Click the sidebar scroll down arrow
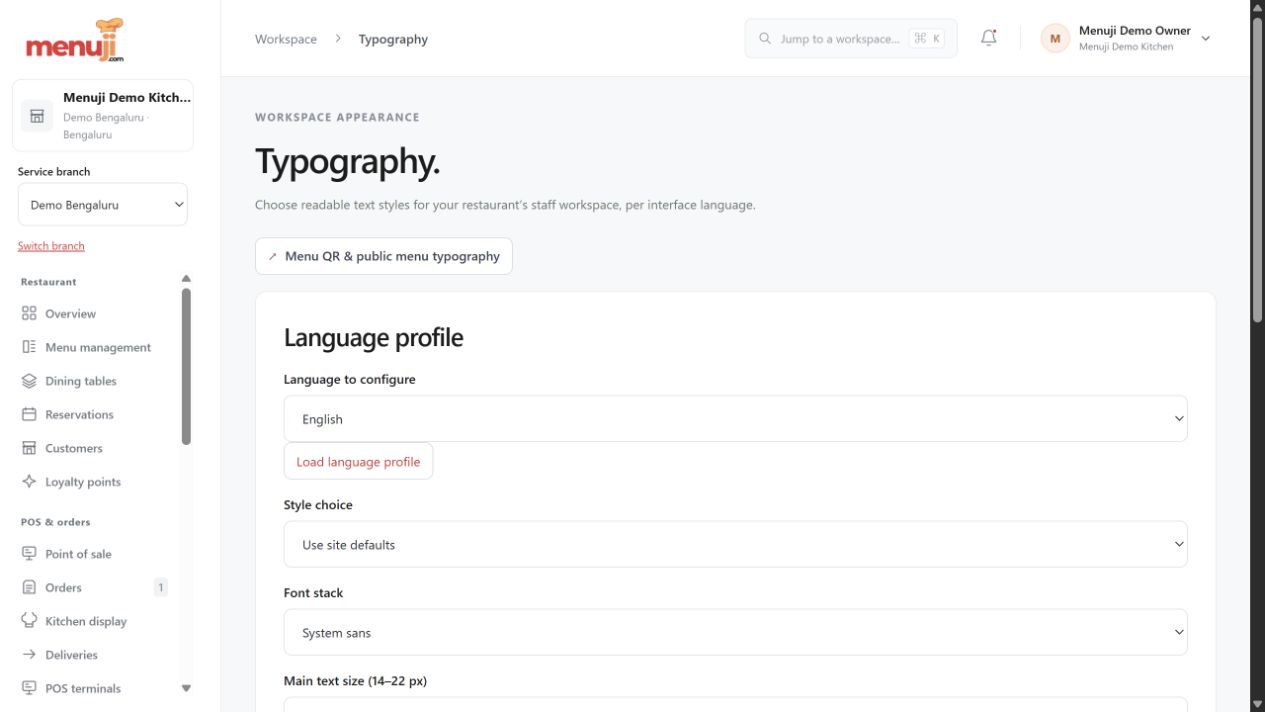The width and height of the screenshot is (1265, 712). (186, 688)
